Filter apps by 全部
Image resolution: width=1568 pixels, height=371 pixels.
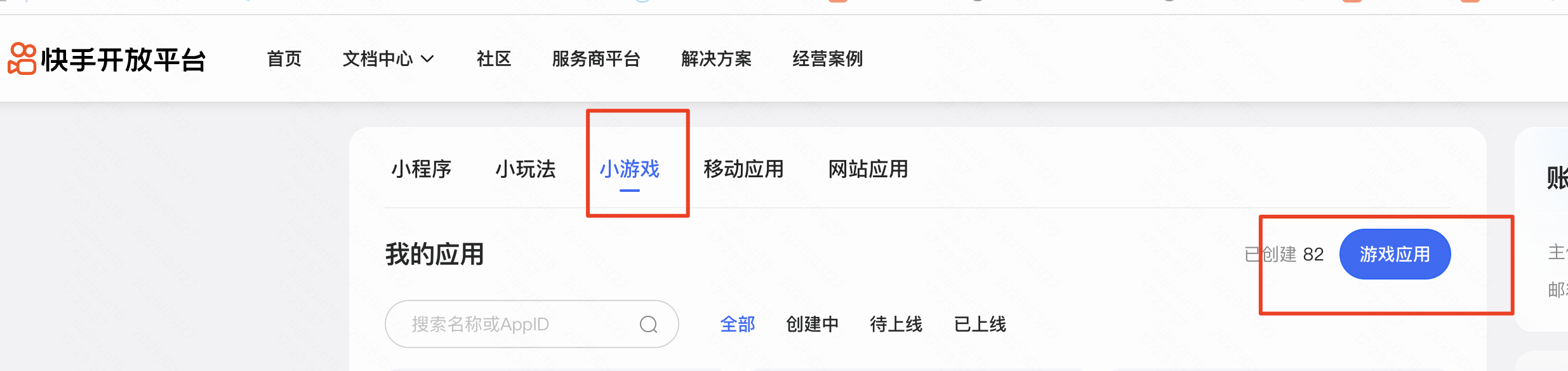tap(738, 325)
